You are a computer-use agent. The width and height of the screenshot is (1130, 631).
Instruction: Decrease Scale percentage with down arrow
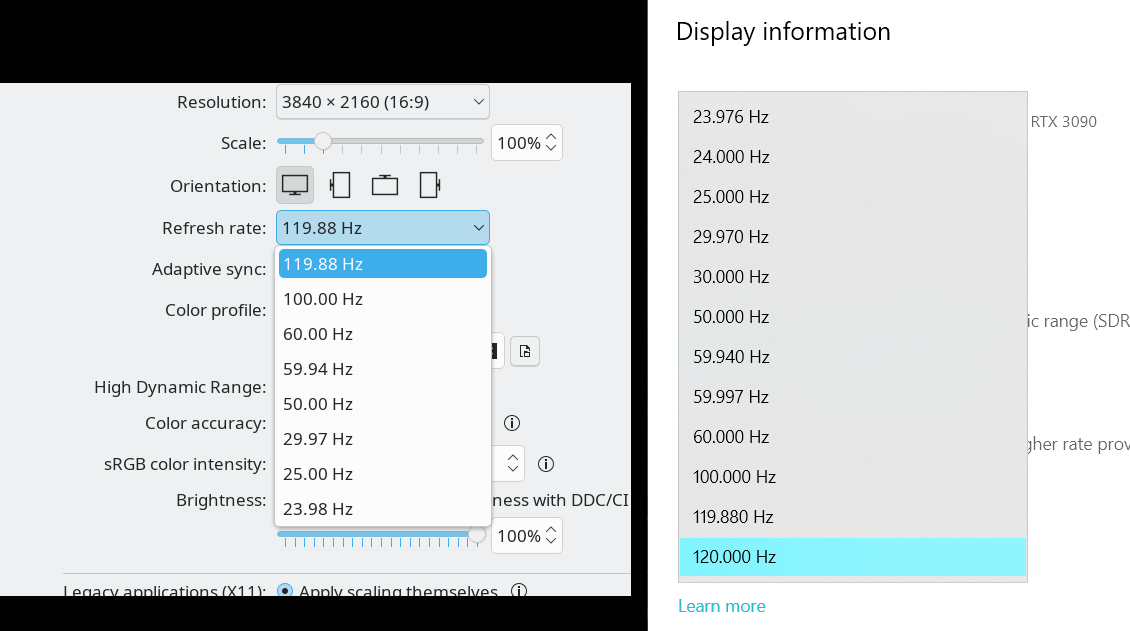click(x=551, y=149)
